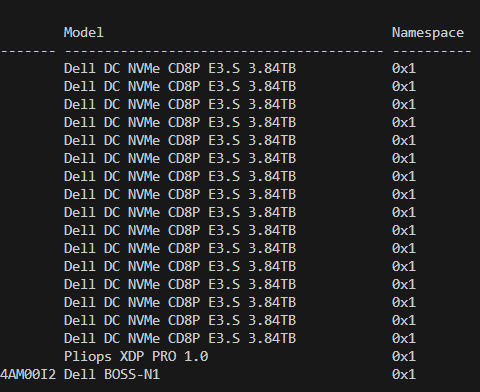Click the 0x1 value in first row
This screenshot has height=392, width=480.
[x=404, y=68]
